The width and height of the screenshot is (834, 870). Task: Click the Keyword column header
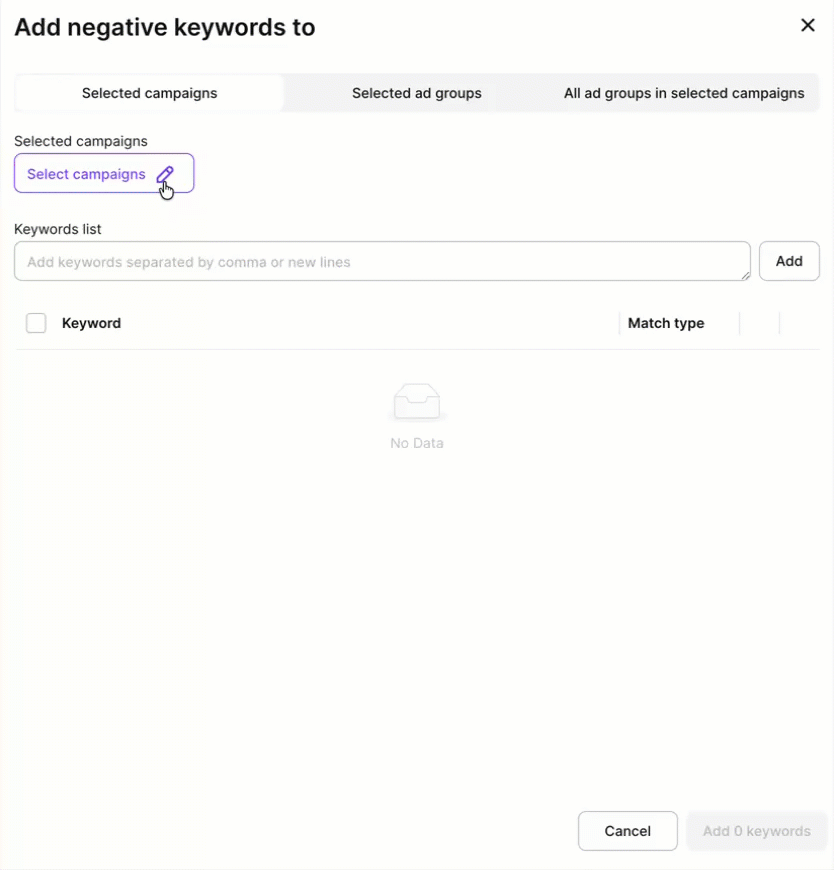tap(91, 323)
